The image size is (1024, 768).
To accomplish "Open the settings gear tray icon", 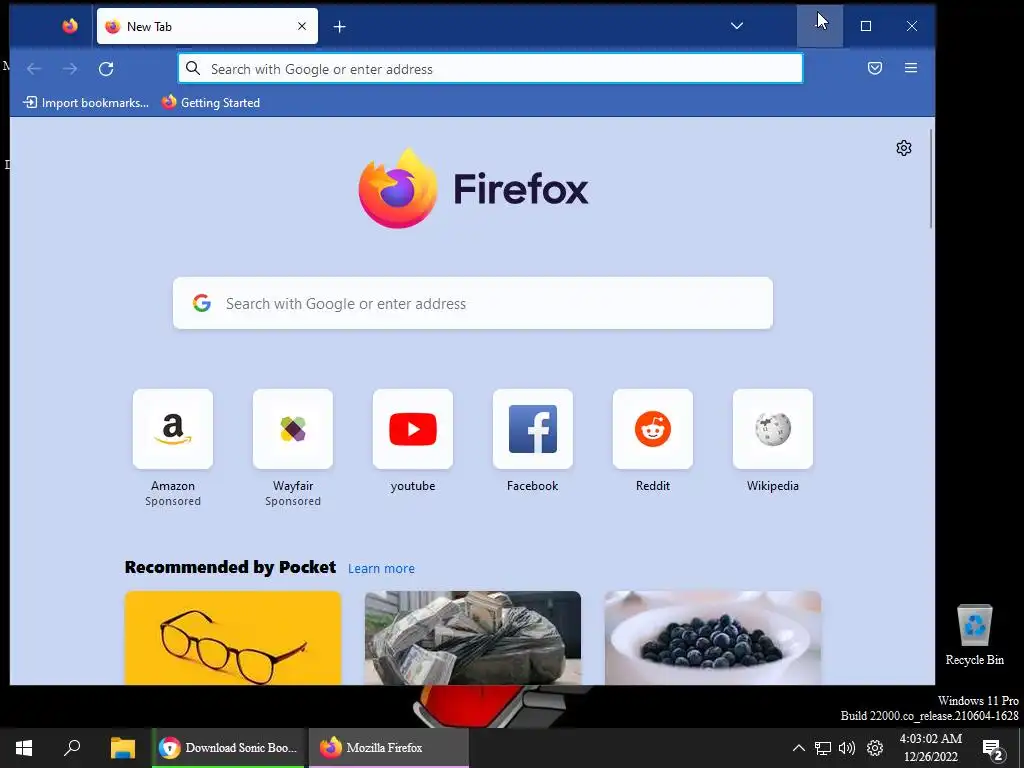I will pos(875,748).
